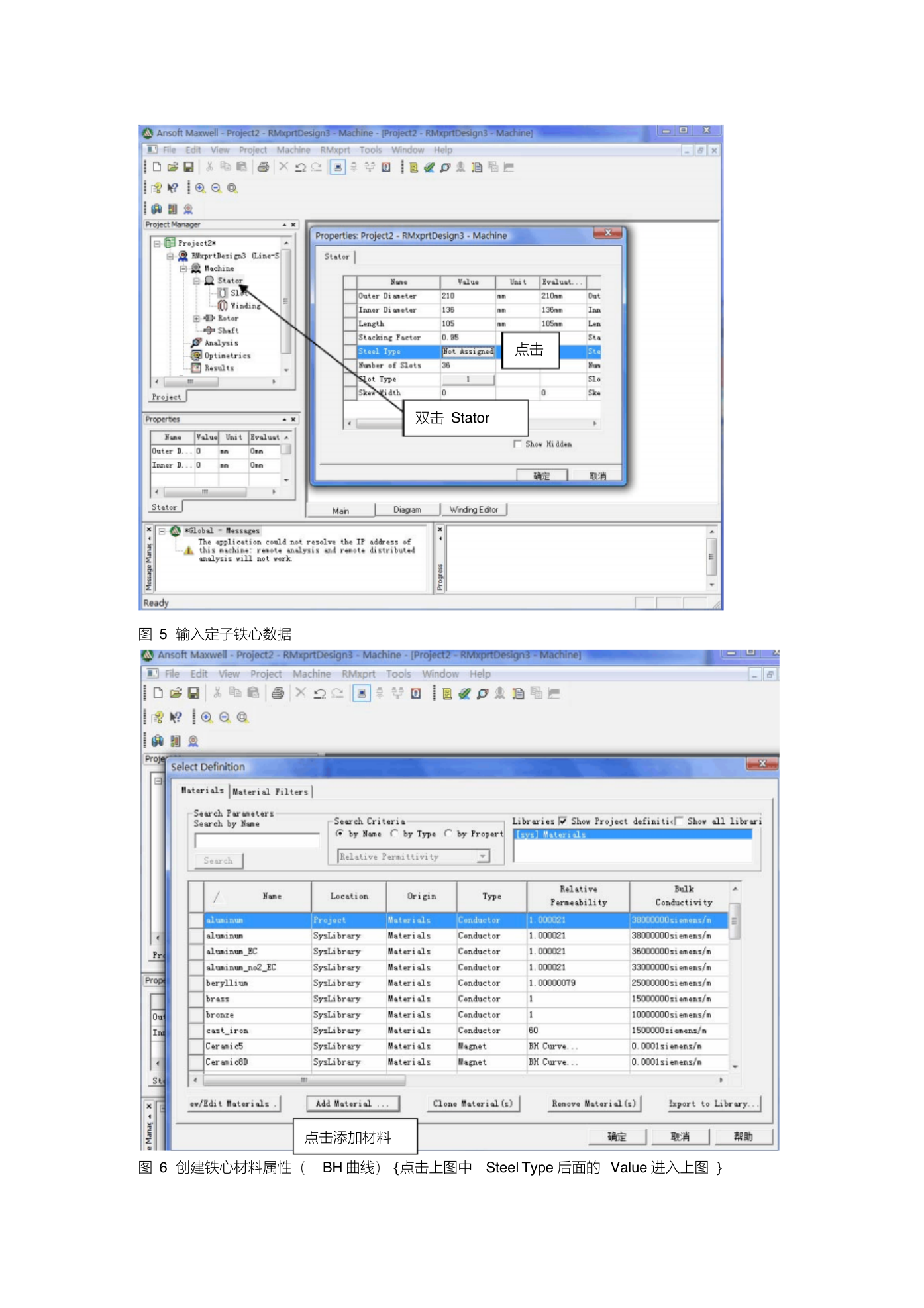The height and width of the screenshot is (1308, 924).
Task: Select [sys] Materials library entry
Action: [633, 834]
